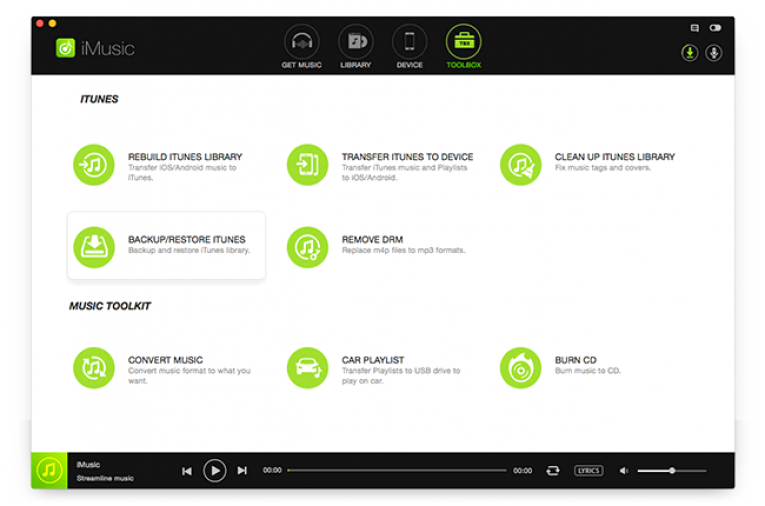
Task: Click the Convert Music title text
Action: pos(165,360)
